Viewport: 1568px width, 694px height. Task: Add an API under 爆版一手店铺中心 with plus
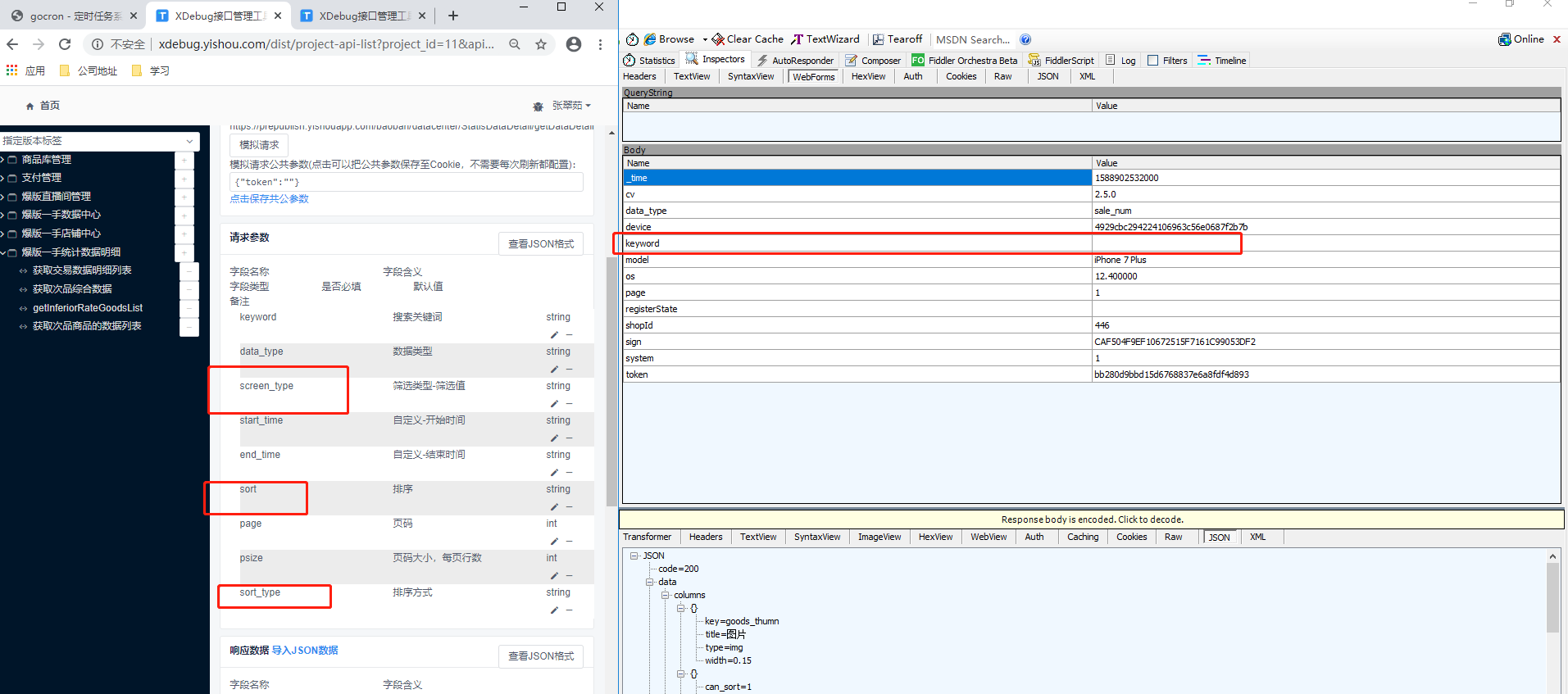point(184,234)
